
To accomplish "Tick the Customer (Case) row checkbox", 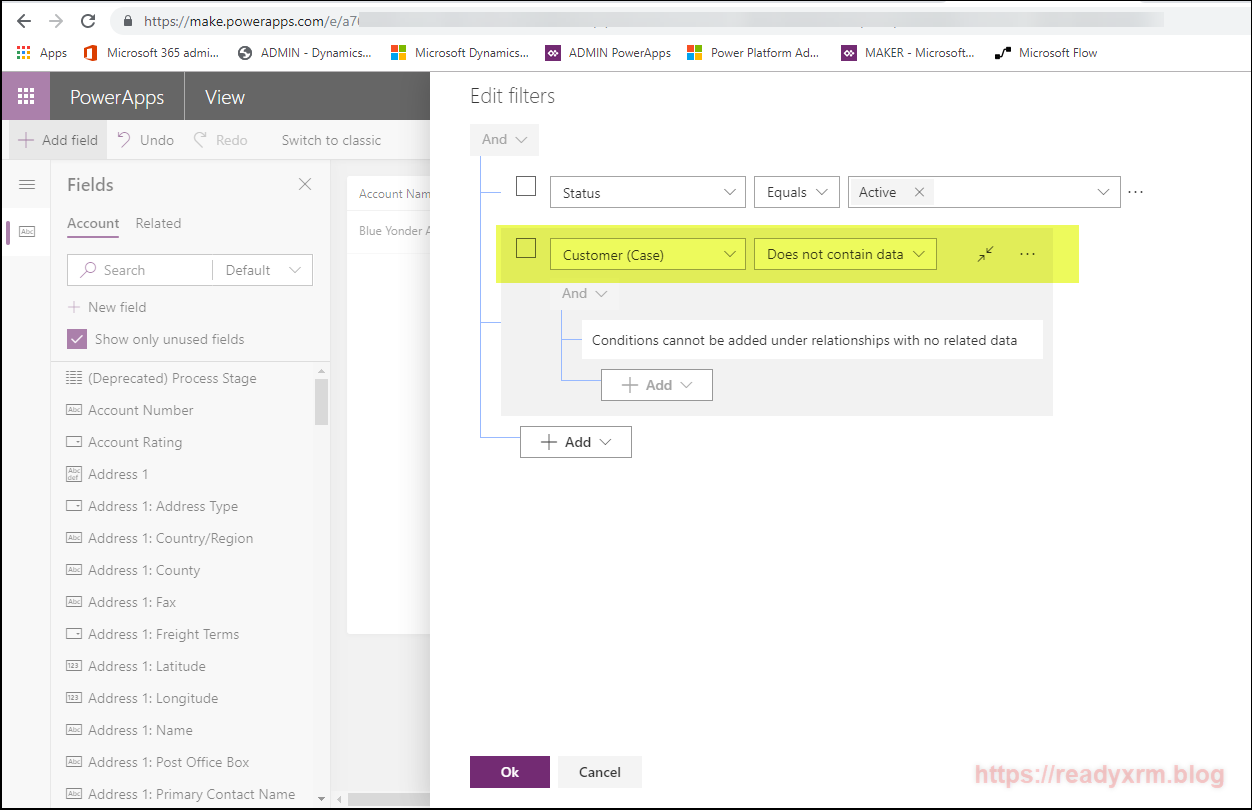I will pyautogui.click(x=526, y=248).
